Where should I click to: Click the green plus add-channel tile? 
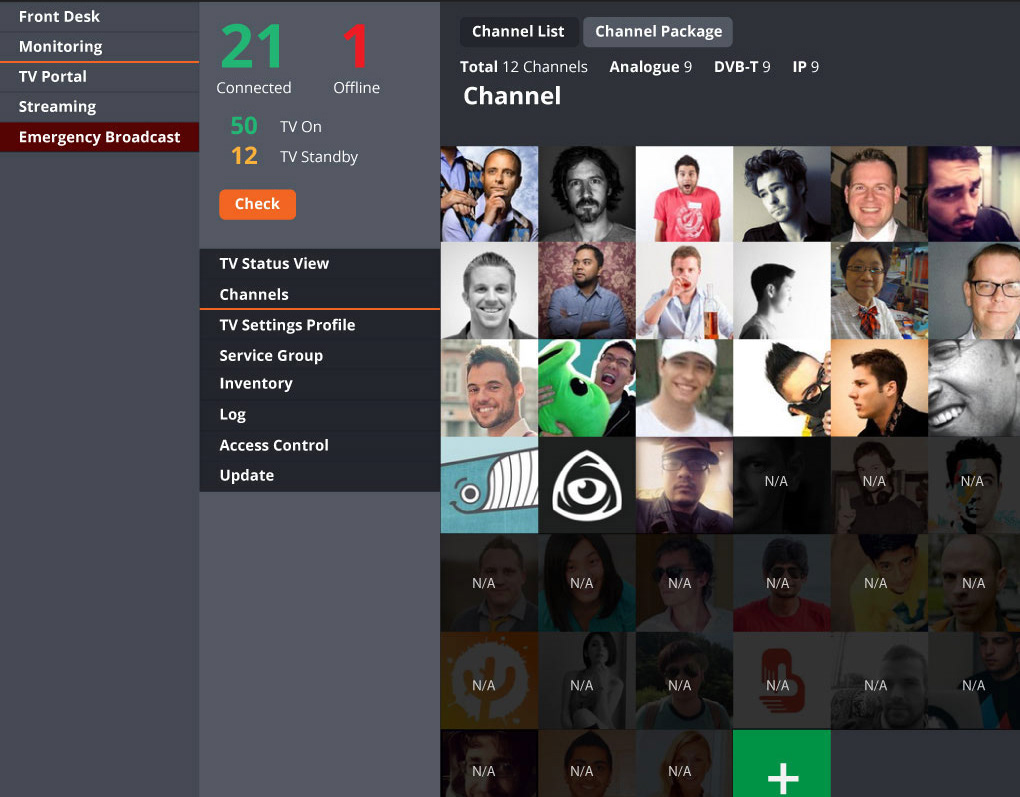pos(782,763)
